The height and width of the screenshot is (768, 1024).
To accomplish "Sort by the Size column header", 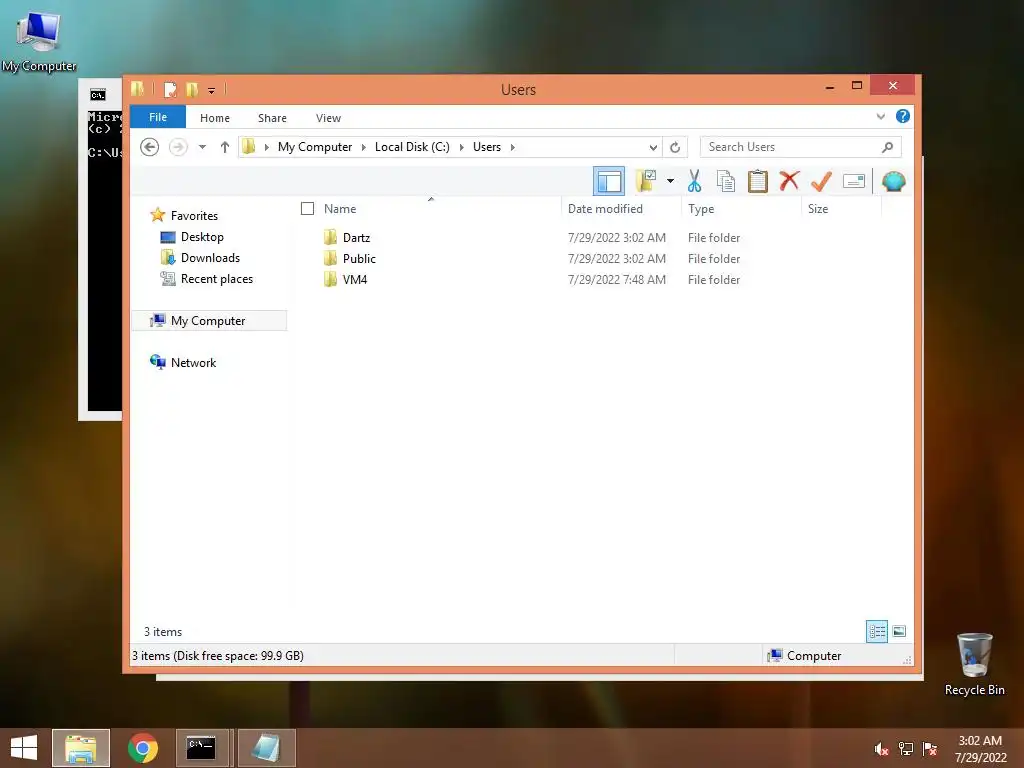I will tap(818, 209).
